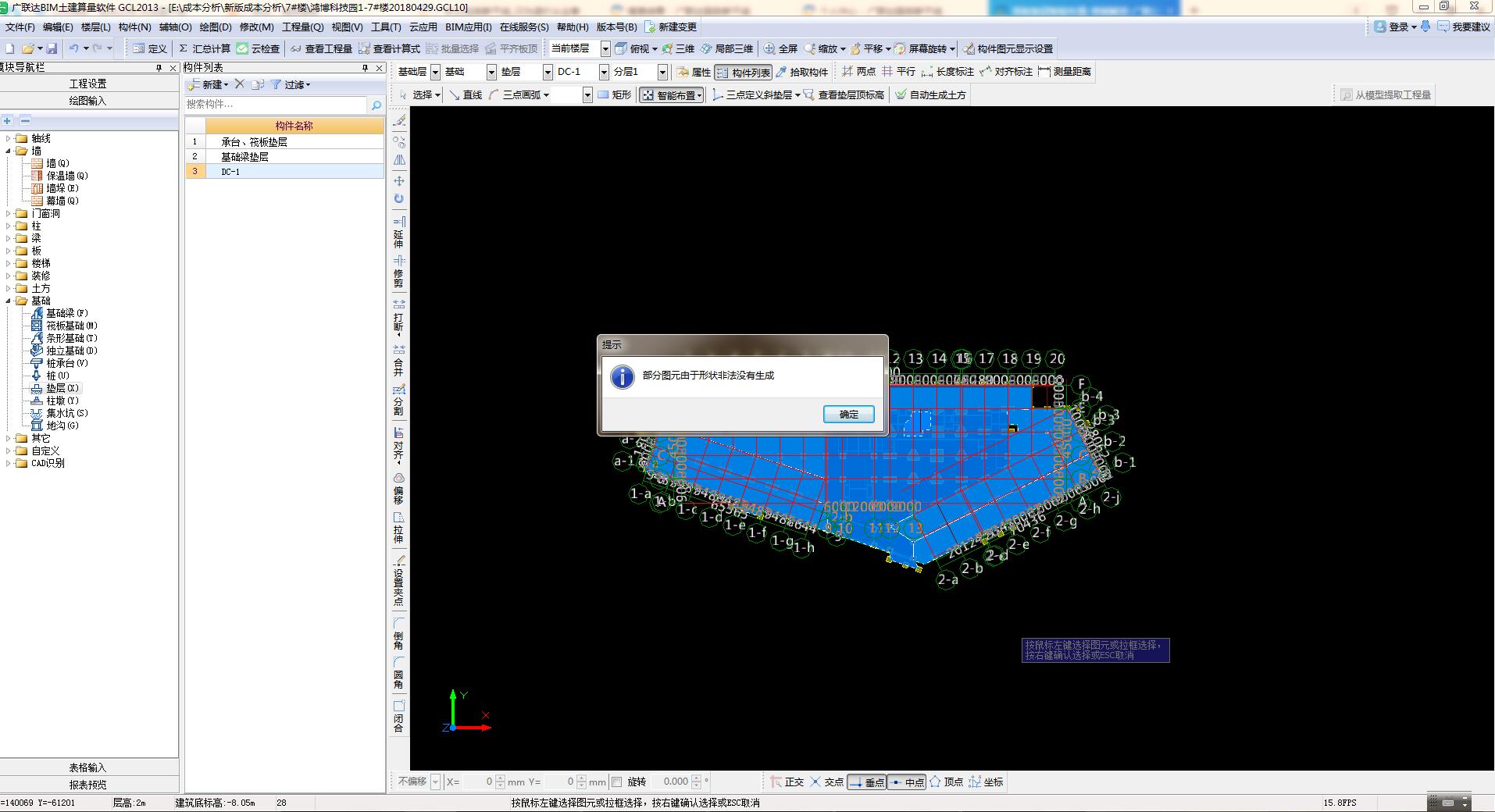
Task: Toggle 正交 orthogonal mode
Action: tap(787, 782)
